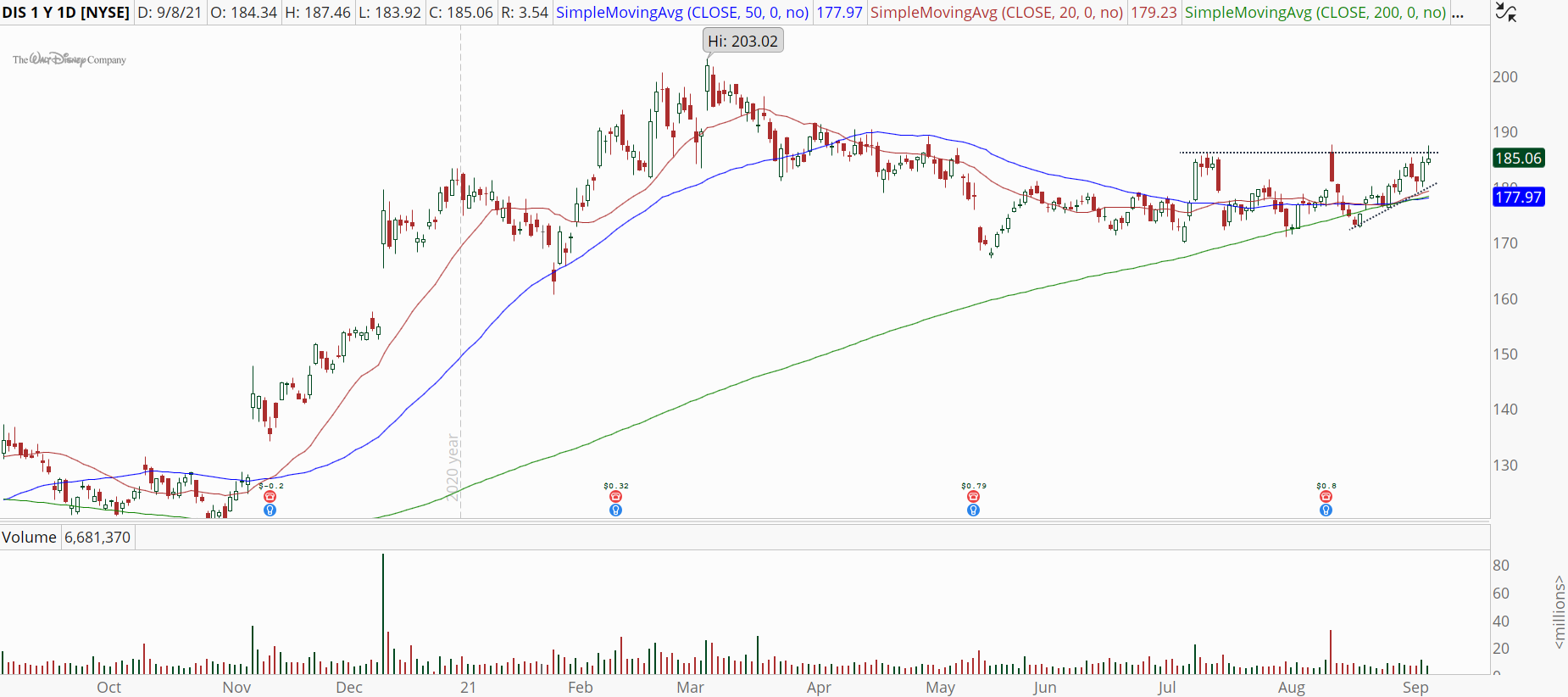Image resolution: width=1568 pixels, height=697 pixels.
Task: Click the red earnings phone icon under $-0.2
Action: coord(270,497)
